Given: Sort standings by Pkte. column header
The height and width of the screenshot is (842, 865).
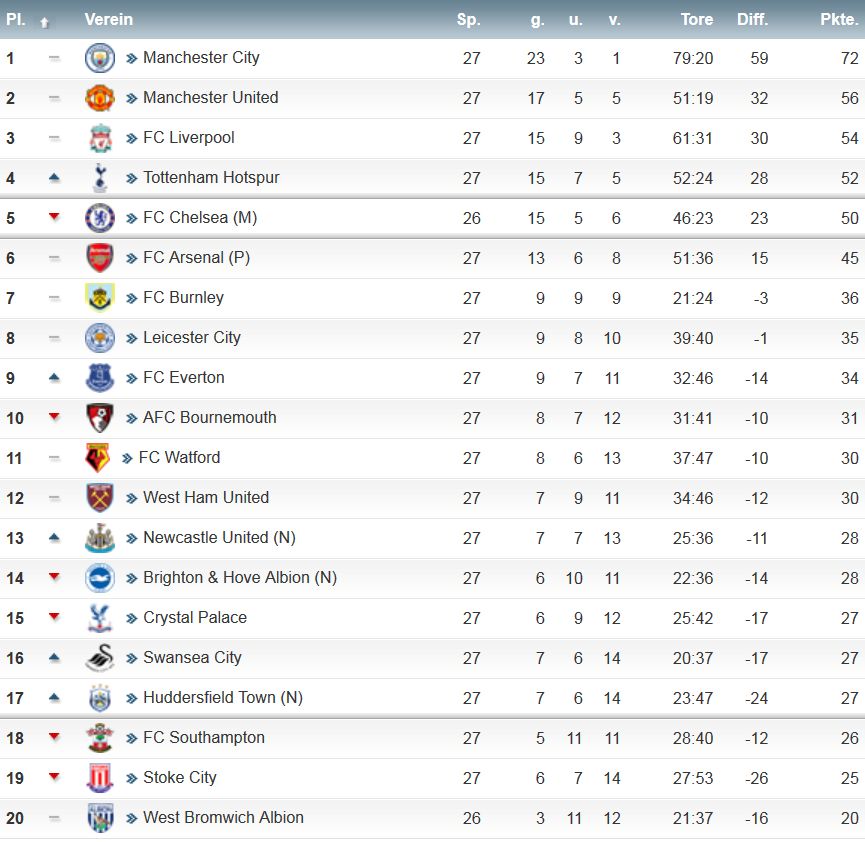Looking at the screenshot, I should click(x=839, y=19).
